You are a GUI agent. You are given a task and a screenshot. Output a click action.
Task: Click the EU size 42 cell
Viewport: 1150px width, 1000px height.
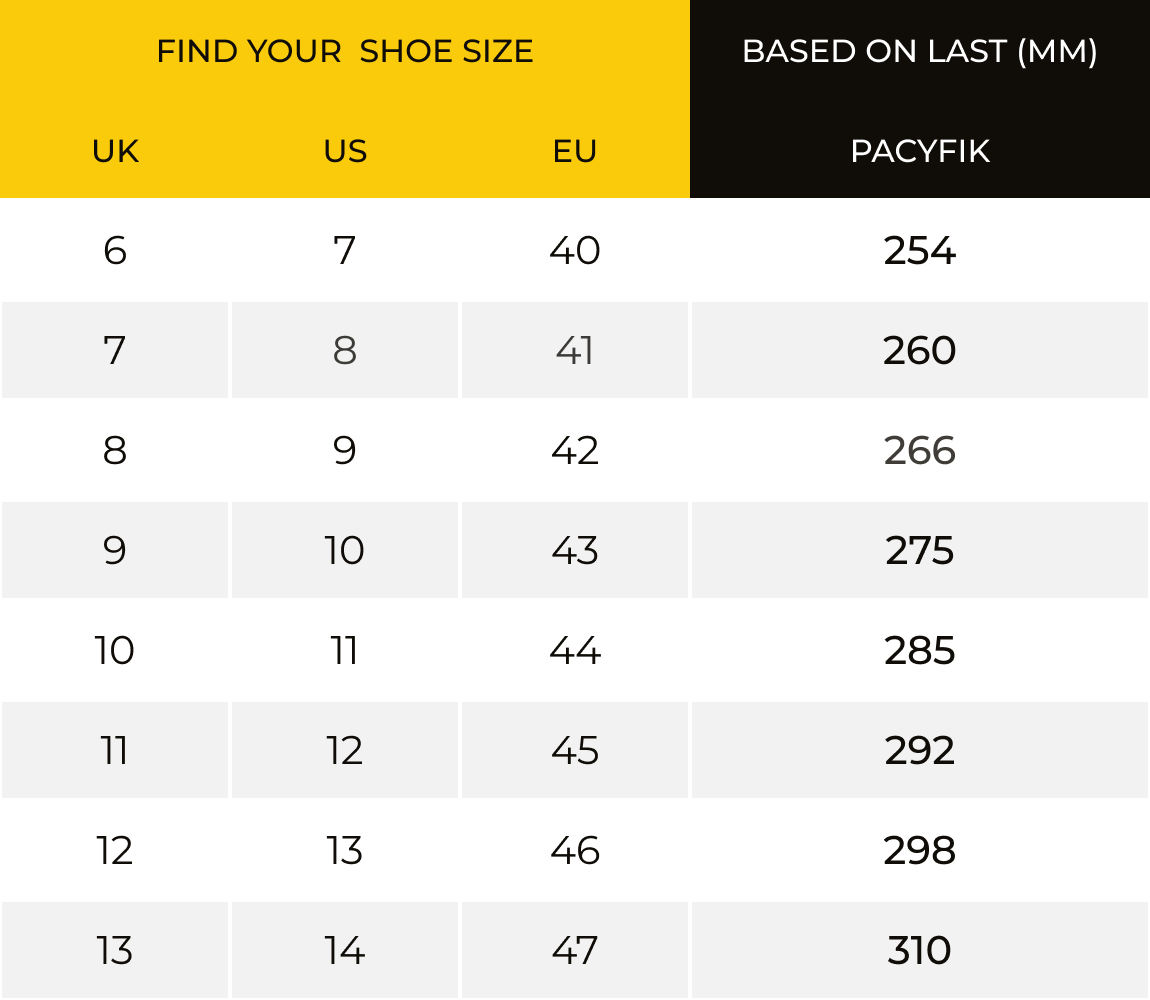point(575,450)
